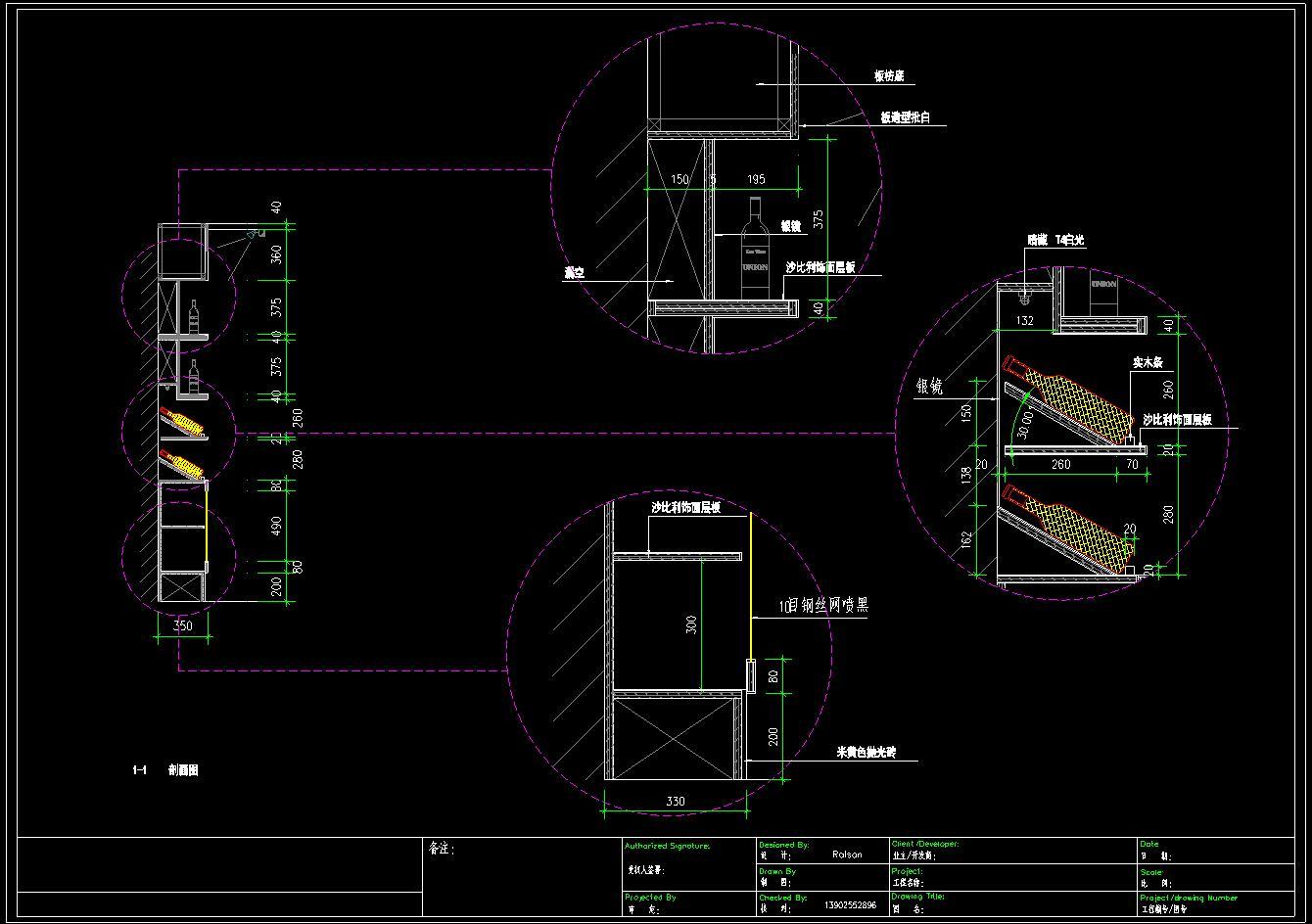
Task: Select the "330" width dimension
Action: pos(676,801)
